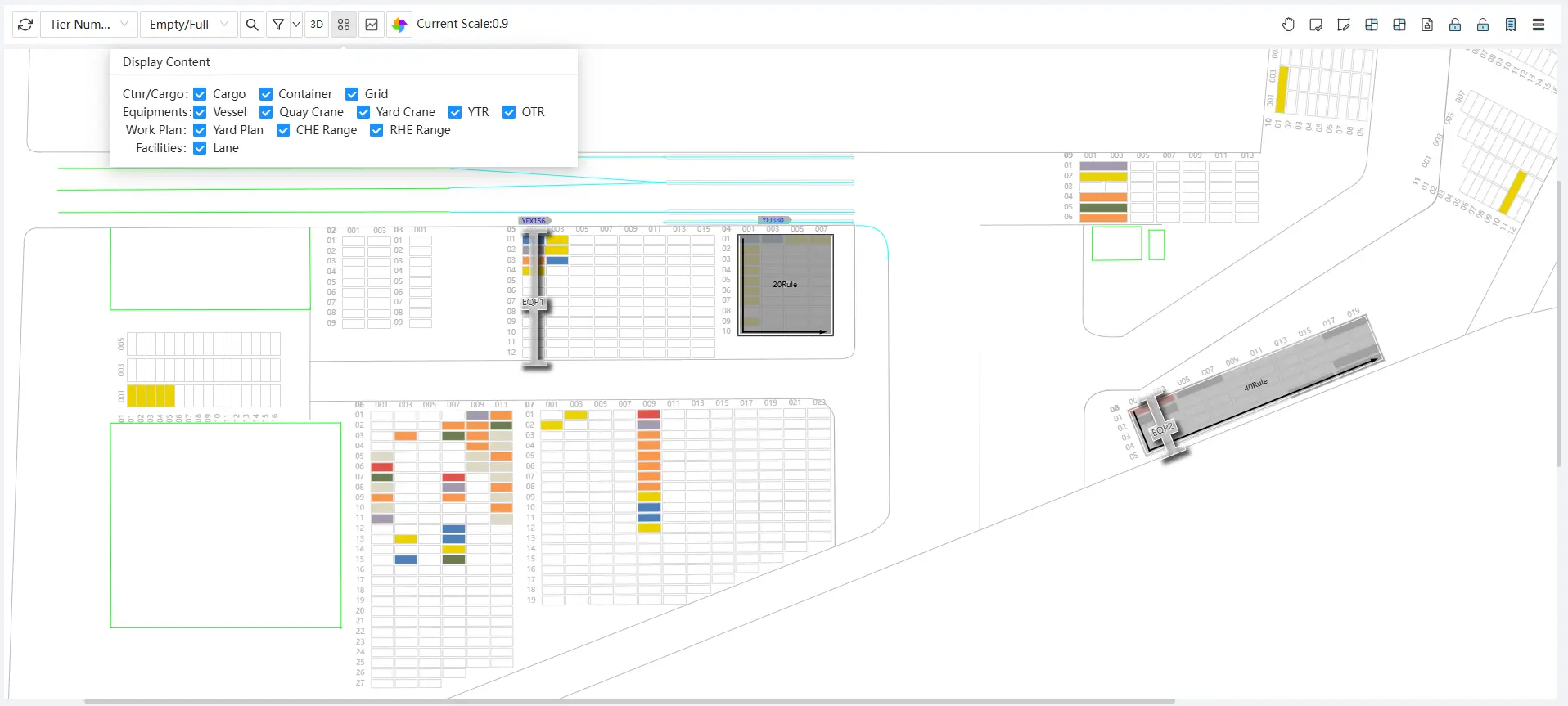This screenshot has height=706, width=1568.
Task: Click the closed padlock lock icon
Action: click(1455, 25)
